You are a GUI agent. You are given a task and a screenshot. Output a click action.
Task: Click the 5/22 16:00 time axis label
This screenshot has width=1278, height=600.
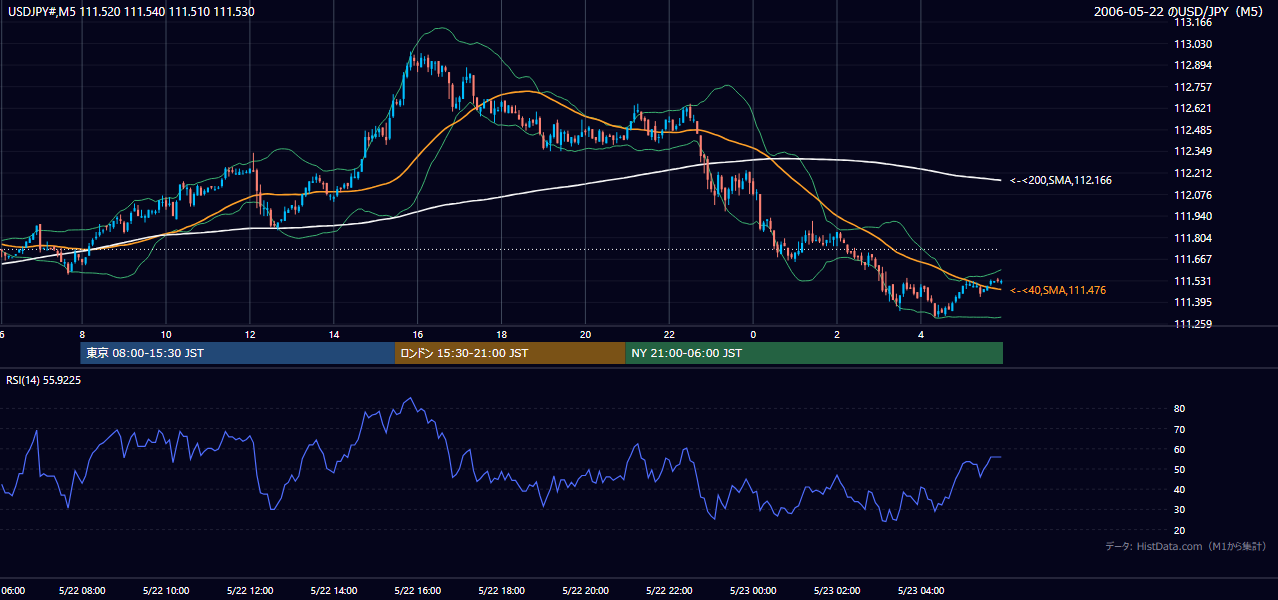[418, 591]
